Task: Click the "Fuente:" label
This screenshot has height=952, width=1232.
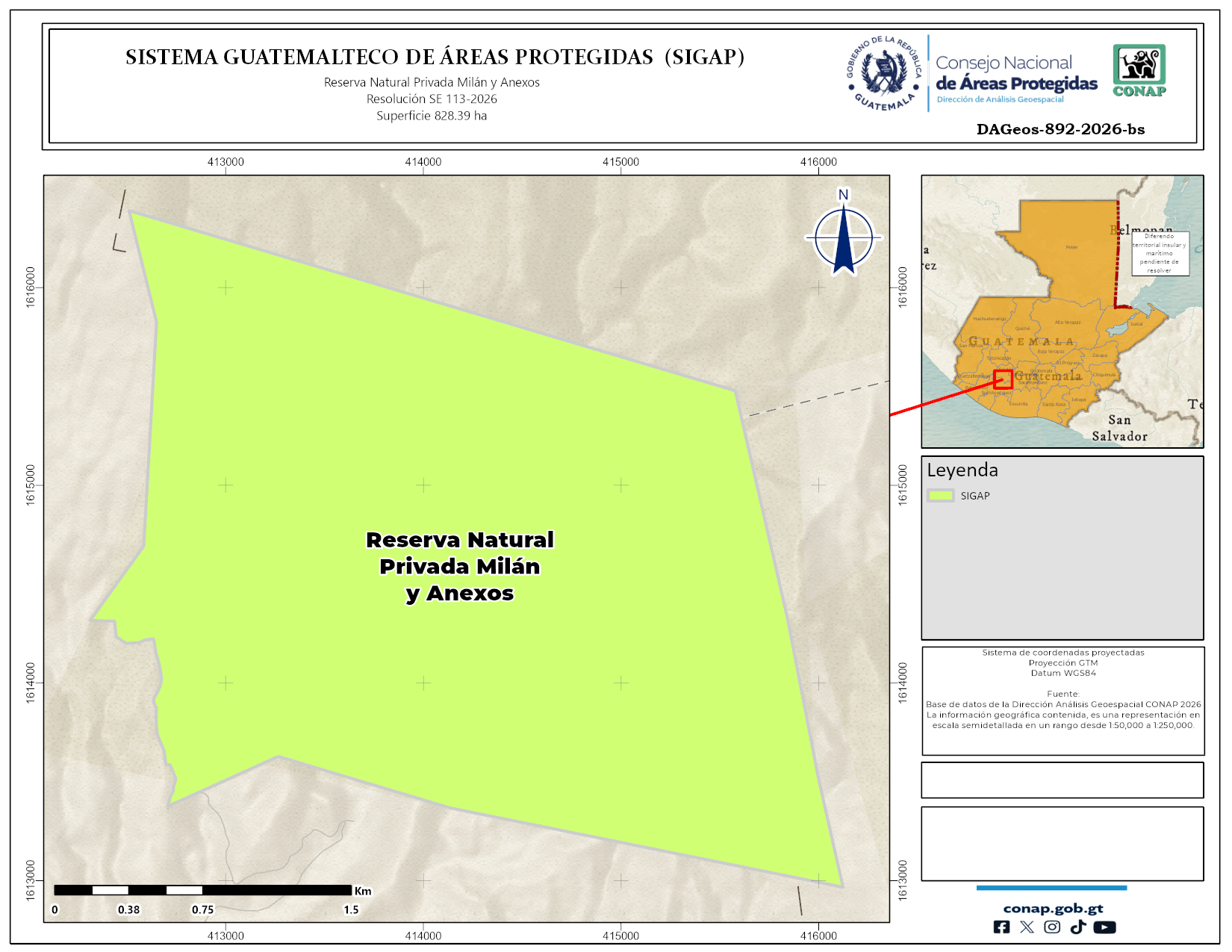Action: (1063, 694)
